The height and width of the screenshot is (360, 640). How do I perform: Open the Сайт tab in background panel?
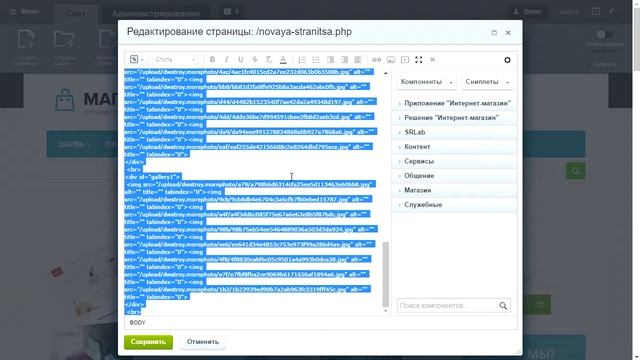76,13
